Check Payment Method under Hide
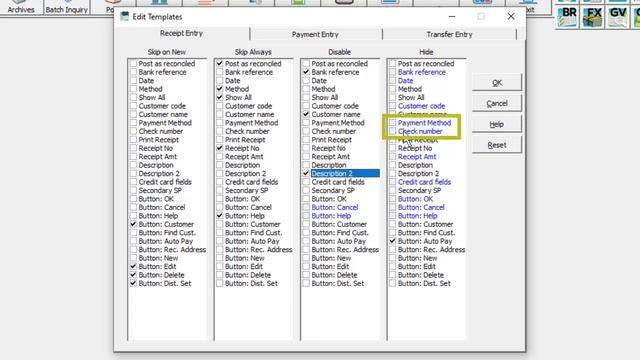The image size is (640, 360). (393, 123)
